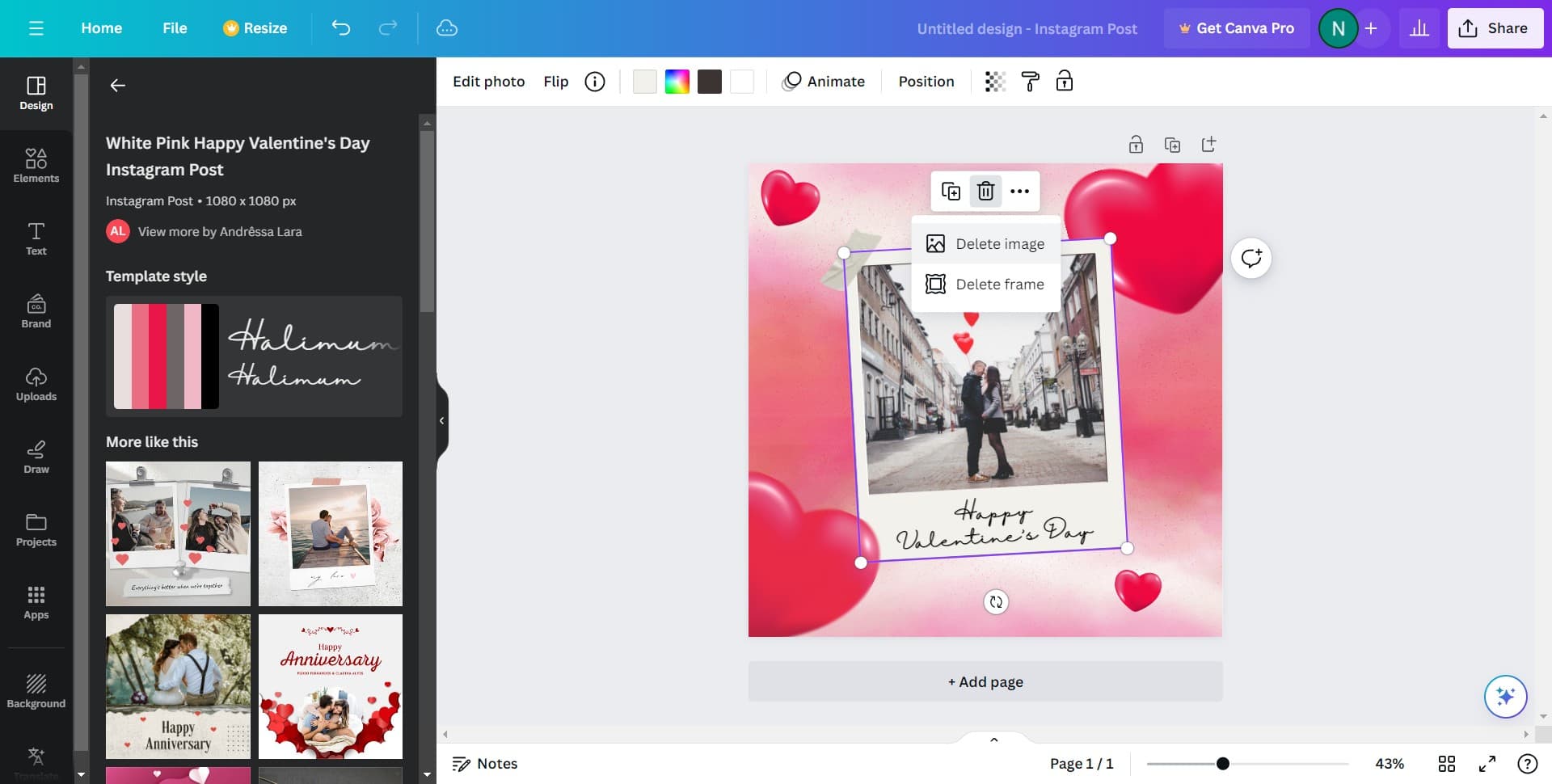Undo the last action
Image resolution: width=1552 pixels, height=784 pixels.
click(x=341, y=27)
